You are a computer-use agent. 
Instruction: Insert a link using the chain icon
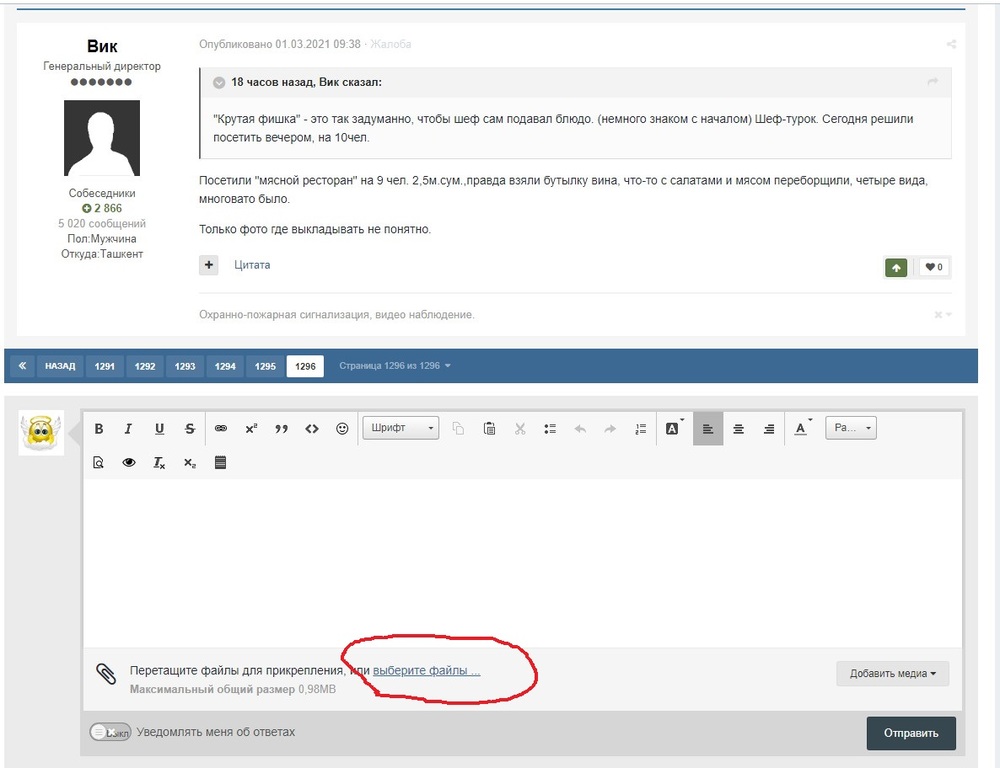[x=221, y=429]
